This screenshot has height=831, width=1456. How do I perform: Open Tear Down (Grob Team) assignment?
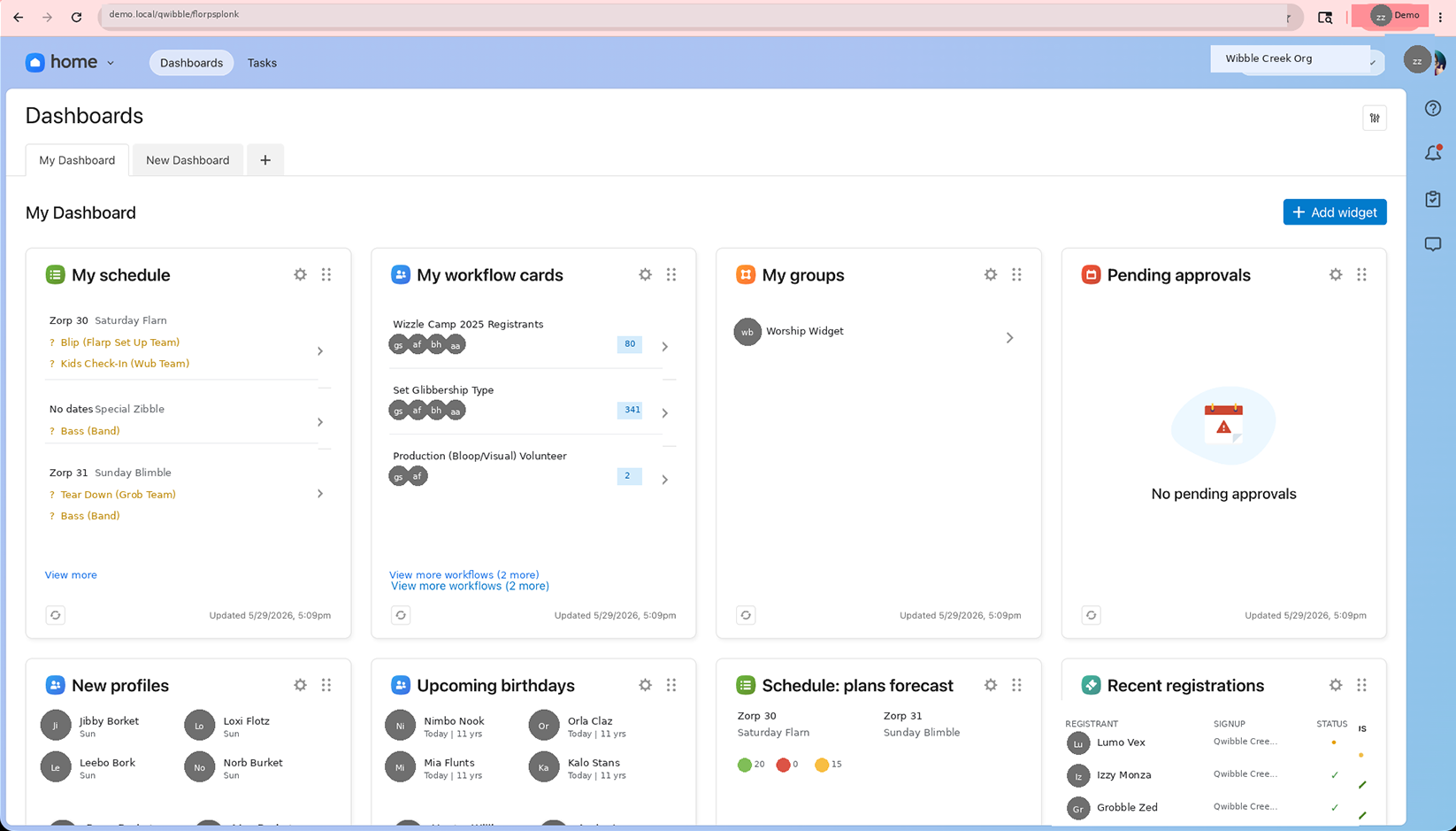119,495
